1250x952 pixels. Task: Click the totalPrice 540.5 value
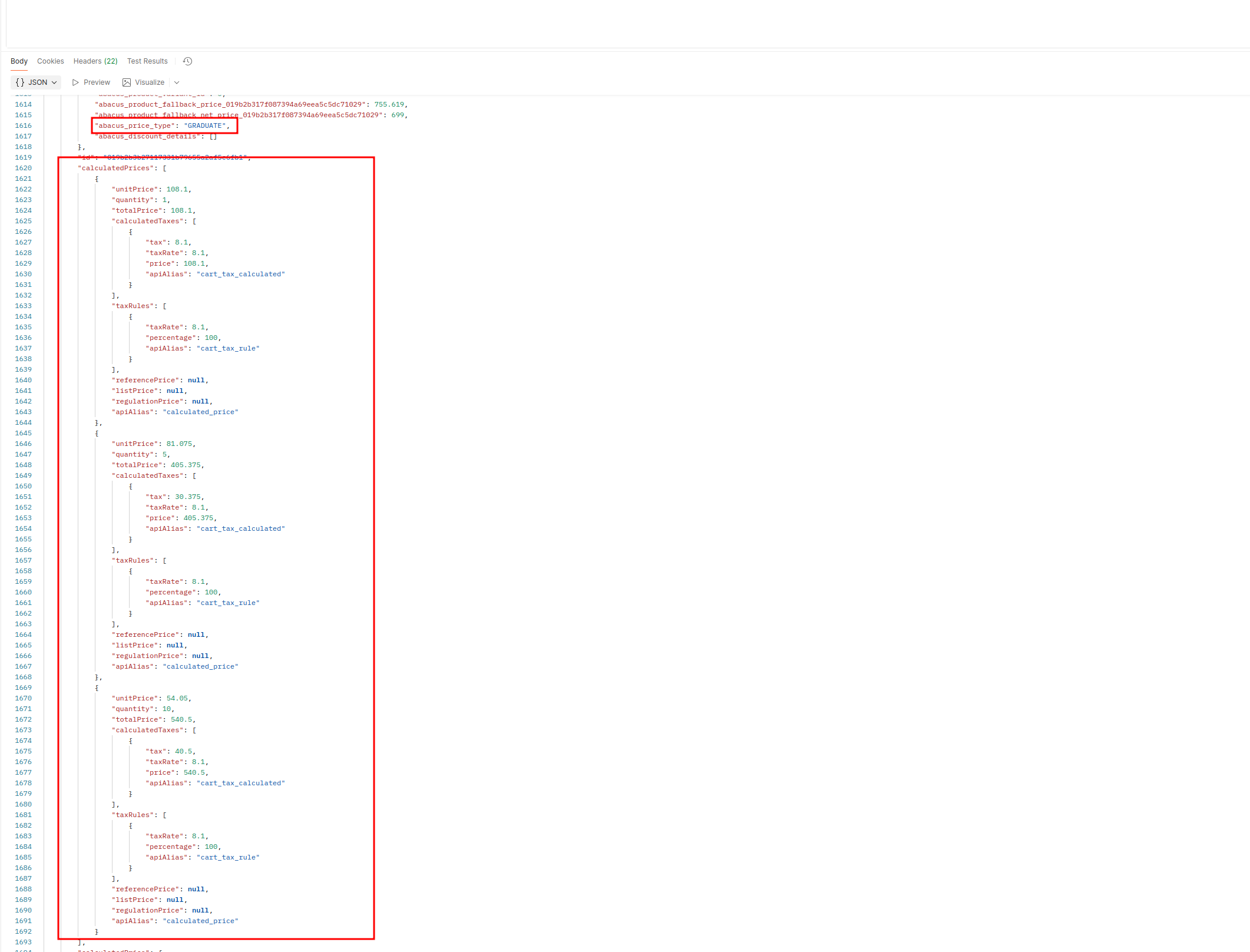(181, 720)
